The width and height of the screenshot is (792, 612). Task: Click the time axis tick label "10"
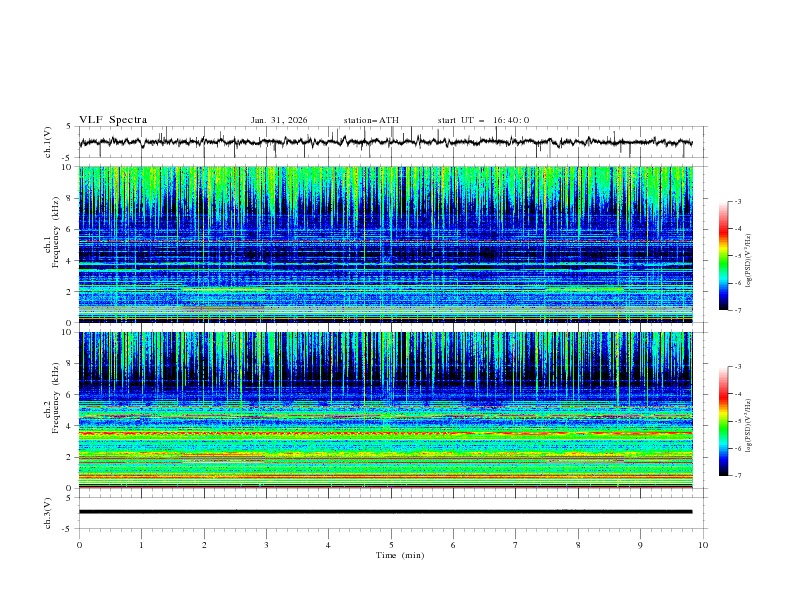pyautogui.click(x=703, y=545)
